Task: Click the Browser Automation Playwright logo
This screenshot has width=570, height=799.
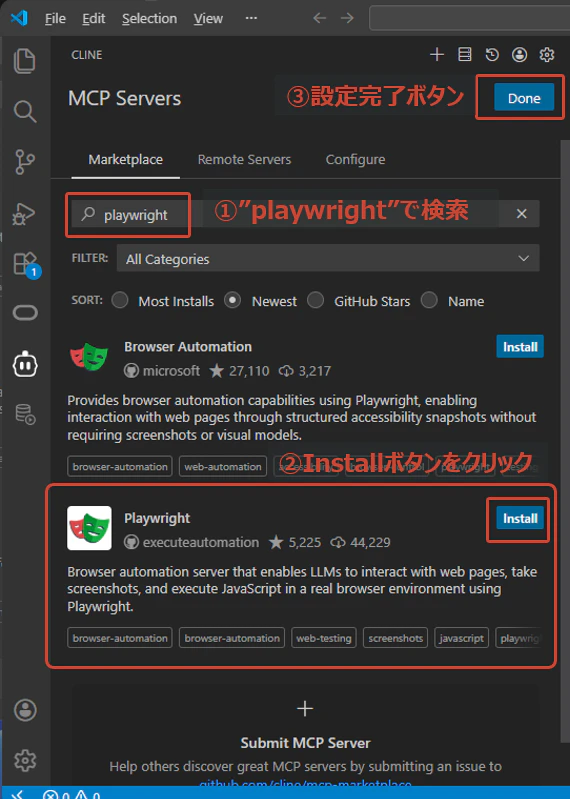Action: 90,357
